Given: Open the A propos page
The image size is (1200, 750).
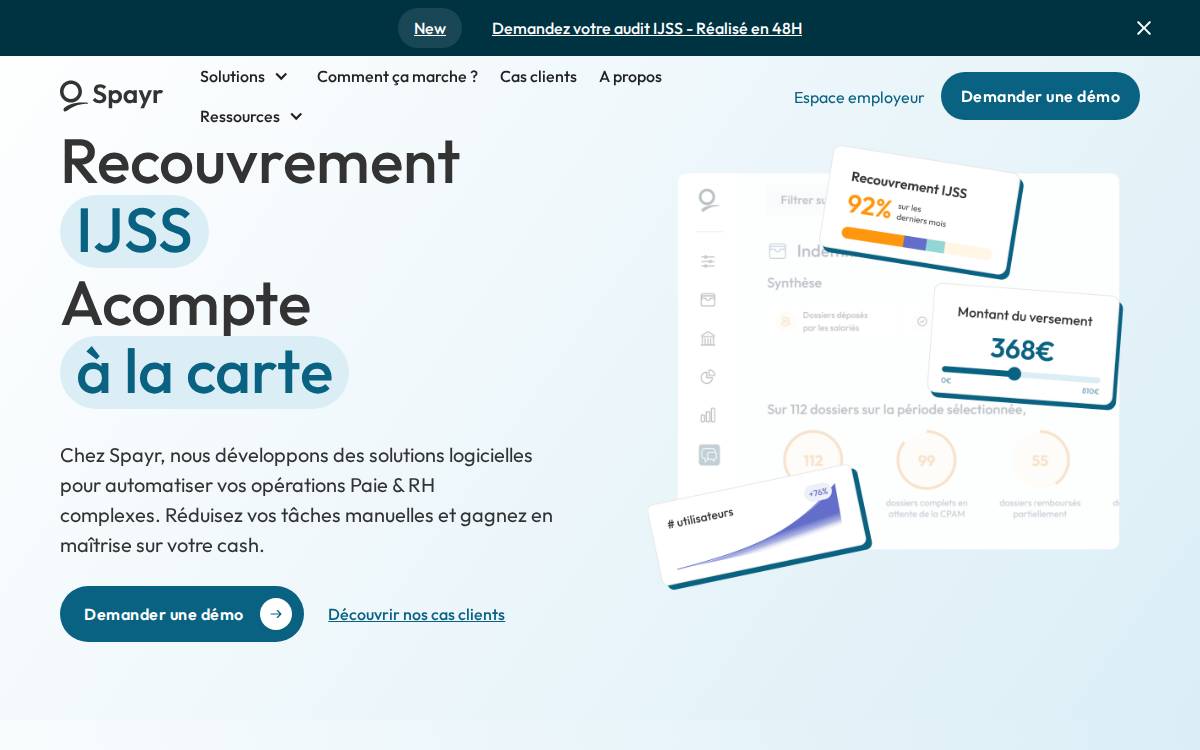Looking at the screenshot, I should 630,76.
